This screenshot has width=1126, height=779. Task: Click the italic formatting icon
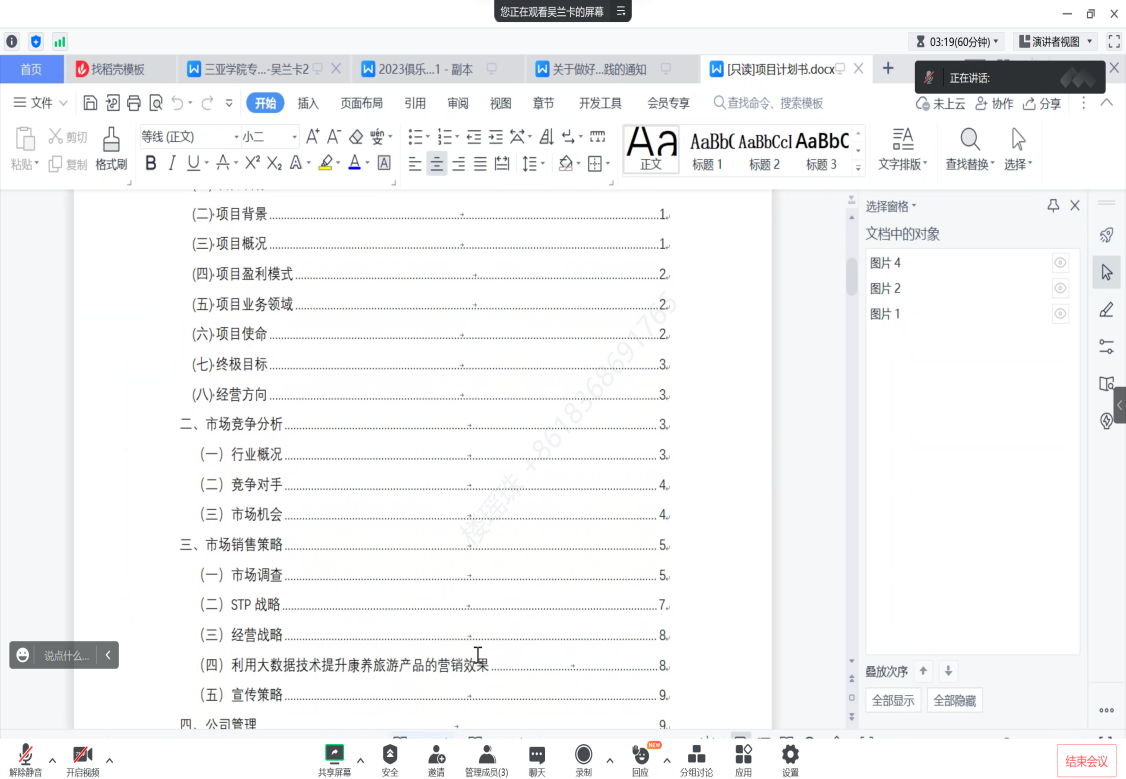172,163
